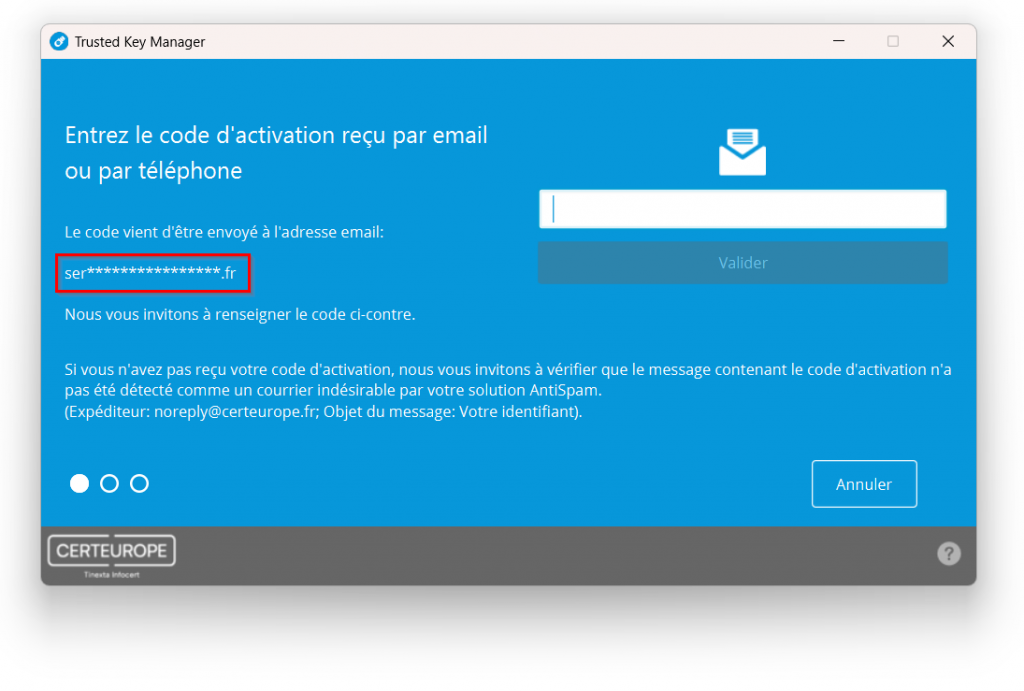The height and width of the screenshot is (691, 1024).
Task: Click the "Tinexta Infocert" text under logo
Action: [x=112, y=575]
